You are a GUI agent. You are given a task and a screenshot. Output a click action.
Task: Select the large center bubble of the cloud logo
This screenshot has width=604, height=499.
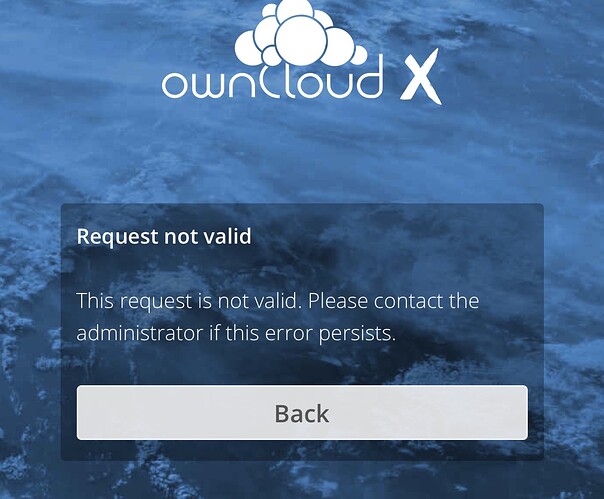[x=301, y=39]
